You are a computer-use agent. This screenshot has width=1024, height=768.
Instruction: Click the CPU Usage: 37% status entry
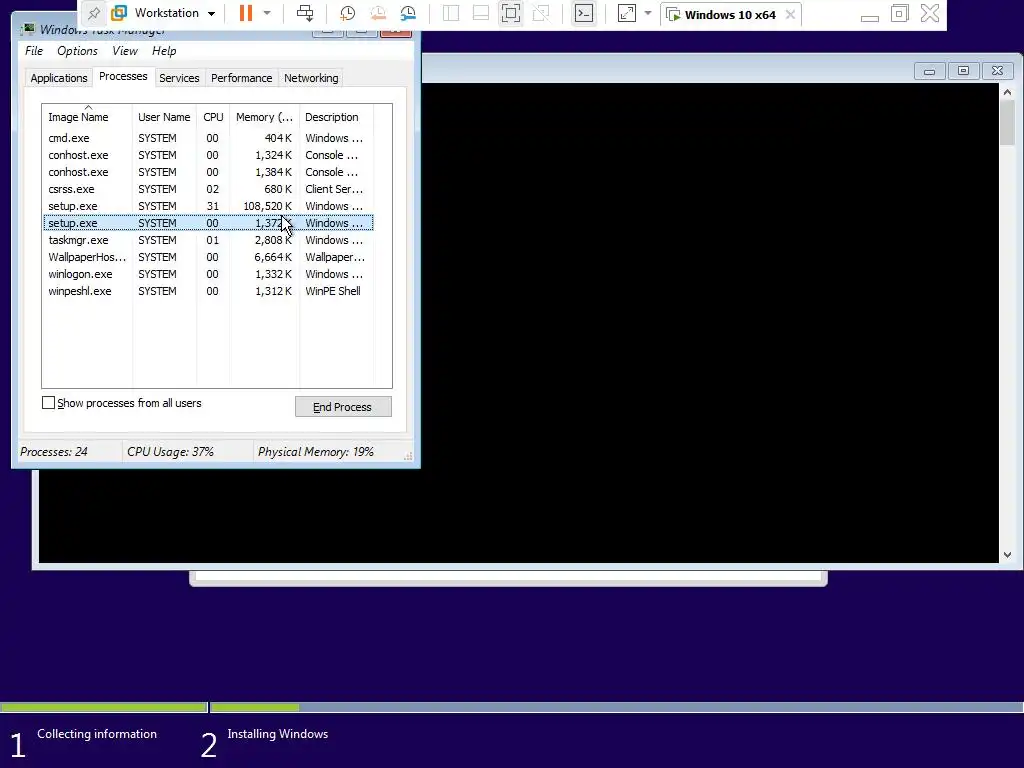pyautogui.click(x=170, y=452)
